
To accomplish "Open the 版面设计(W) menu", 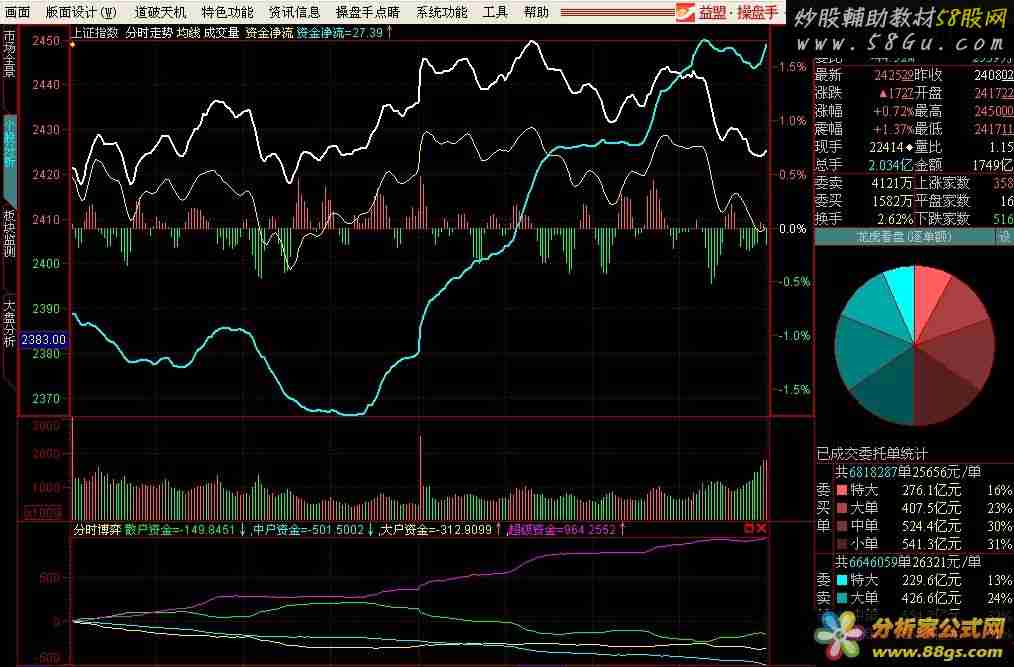I will (81, 12).
